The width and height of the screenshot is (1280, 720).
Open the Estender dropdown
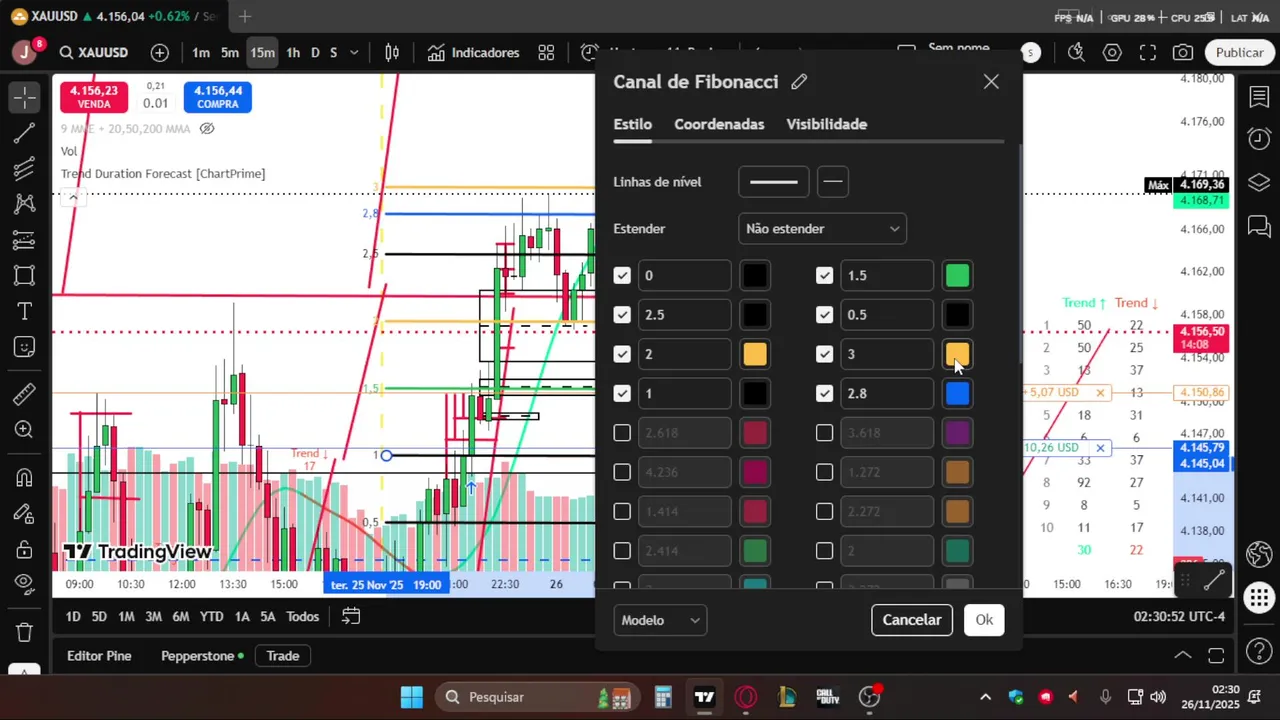point(822,229)
